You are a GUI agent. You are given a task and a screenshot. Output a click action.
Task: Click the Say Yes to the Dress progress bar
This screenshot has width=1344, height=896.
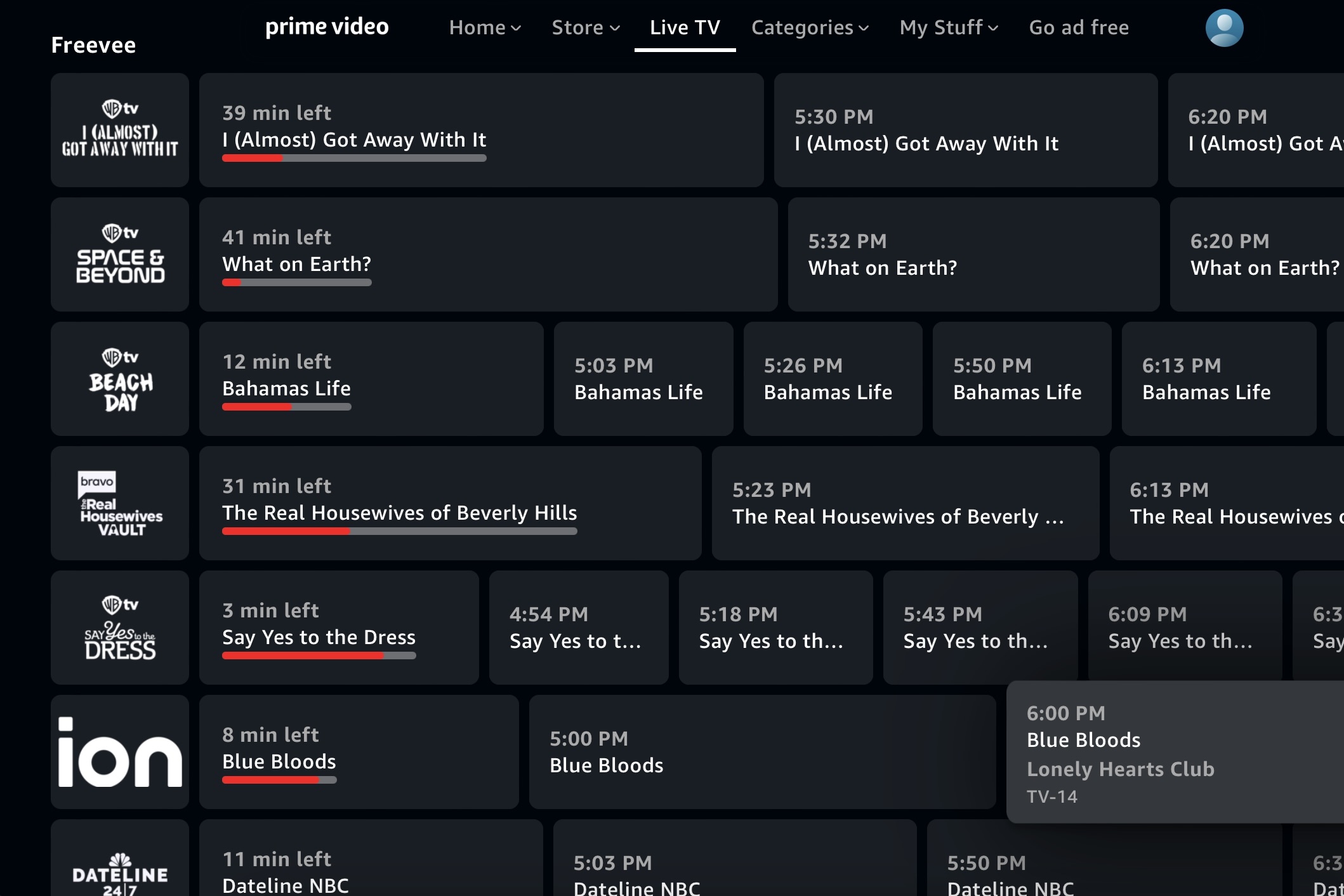click(319, 656)
